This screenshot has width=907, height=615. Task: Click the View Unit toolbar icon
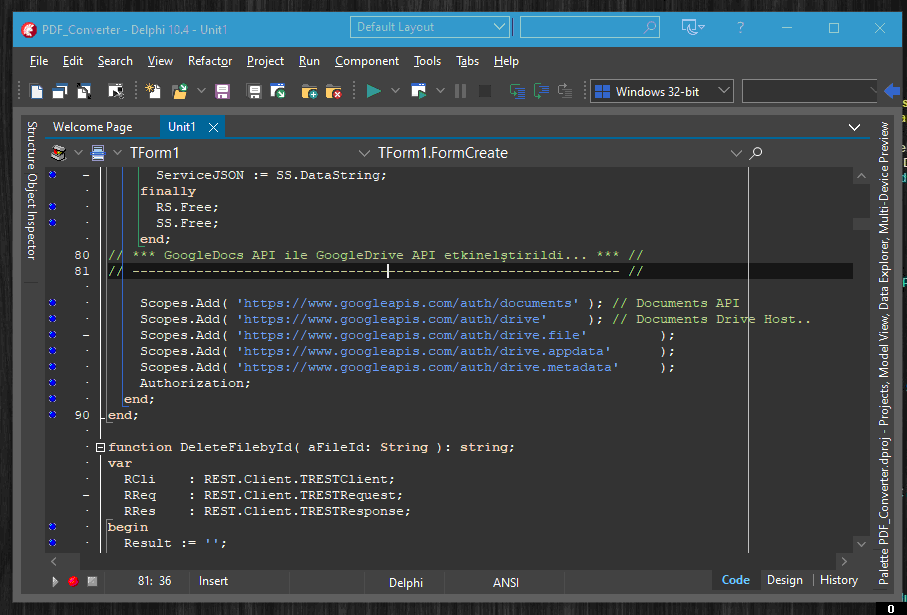(36, 91)
